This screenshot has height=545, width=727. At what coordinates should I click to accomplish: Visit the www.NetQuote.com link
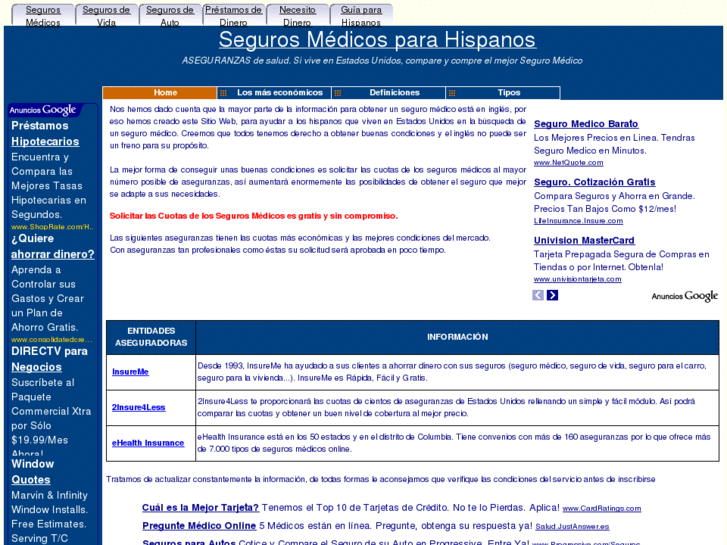568,163
